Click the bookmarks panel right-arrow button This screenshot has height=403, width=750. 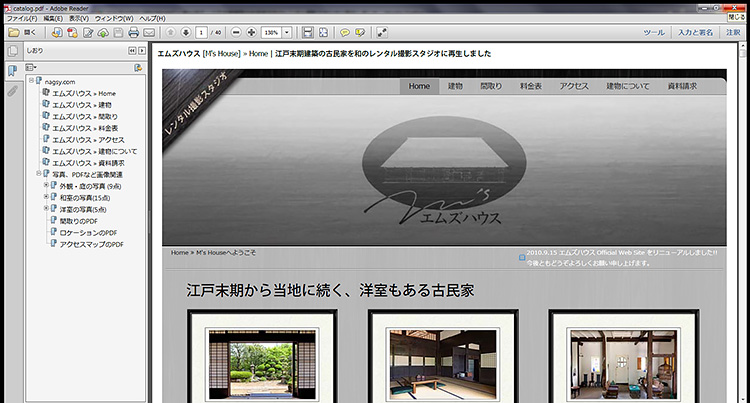(x=142, y=51)
